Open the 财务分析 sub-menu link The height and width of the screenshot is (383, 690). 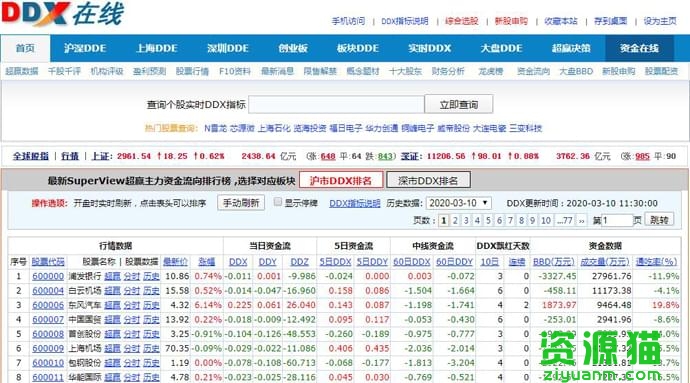(x=448, y=71)
